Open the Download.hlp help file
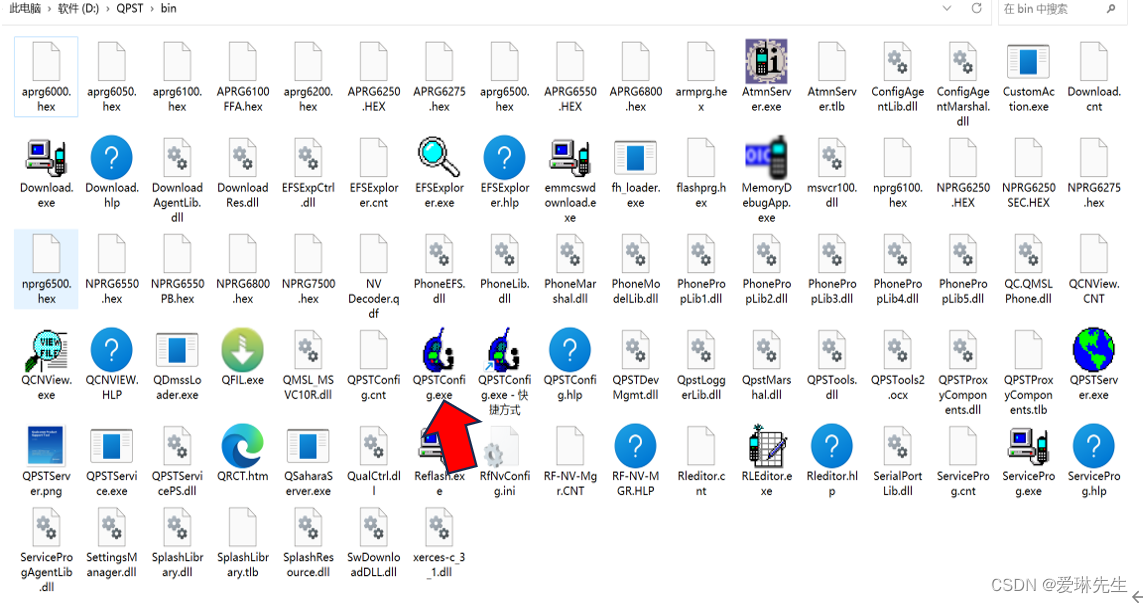The image size is (1143, 603). click(x=112, y=157)
